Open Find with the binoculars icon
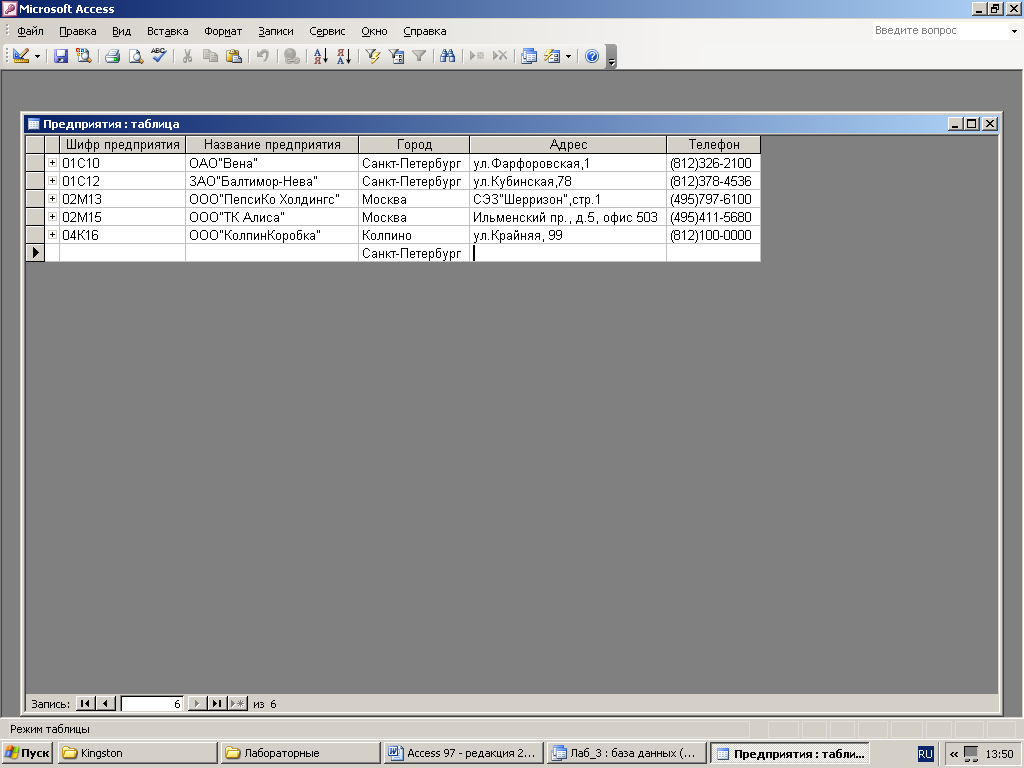Screen dimensions: 1024x768 [x=447, y=56]
